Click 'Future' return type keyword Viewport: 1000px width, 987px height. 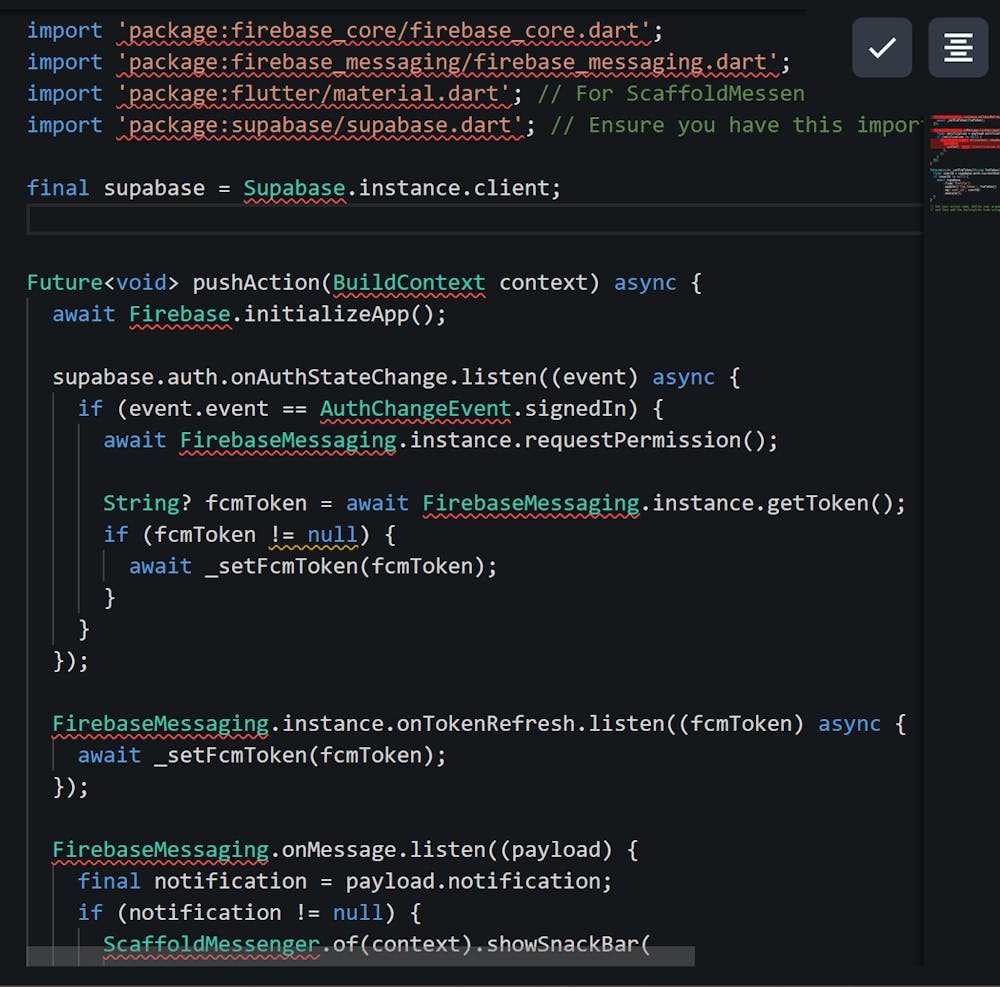pos(65,282)
